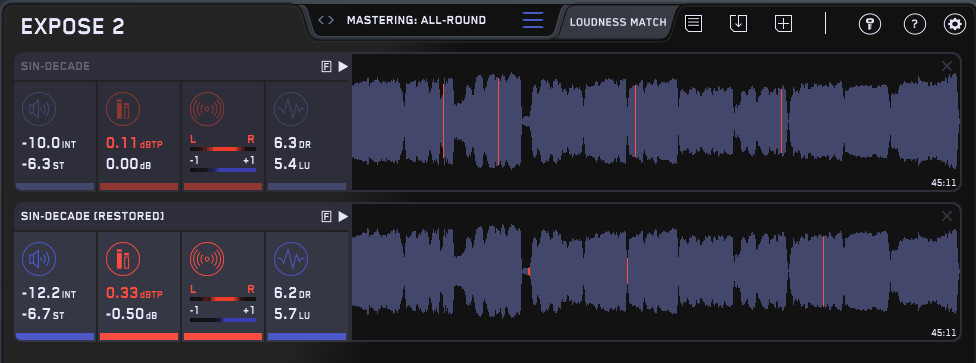Click the -6.3 ST loudness value

click(x=43, y=165)
